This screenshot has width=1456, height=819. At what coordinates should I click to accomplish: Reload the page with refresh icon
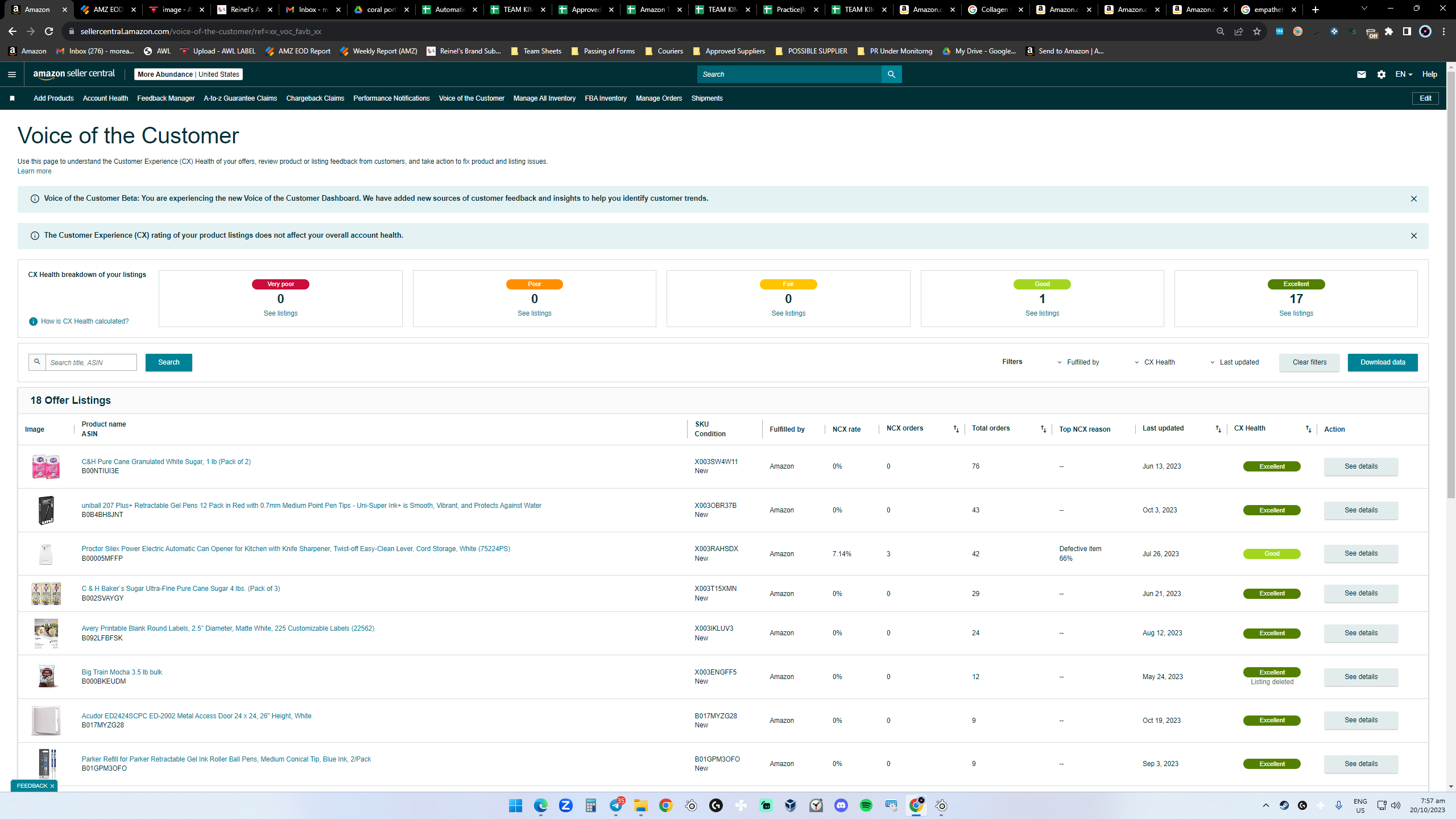tap(49, 31)
